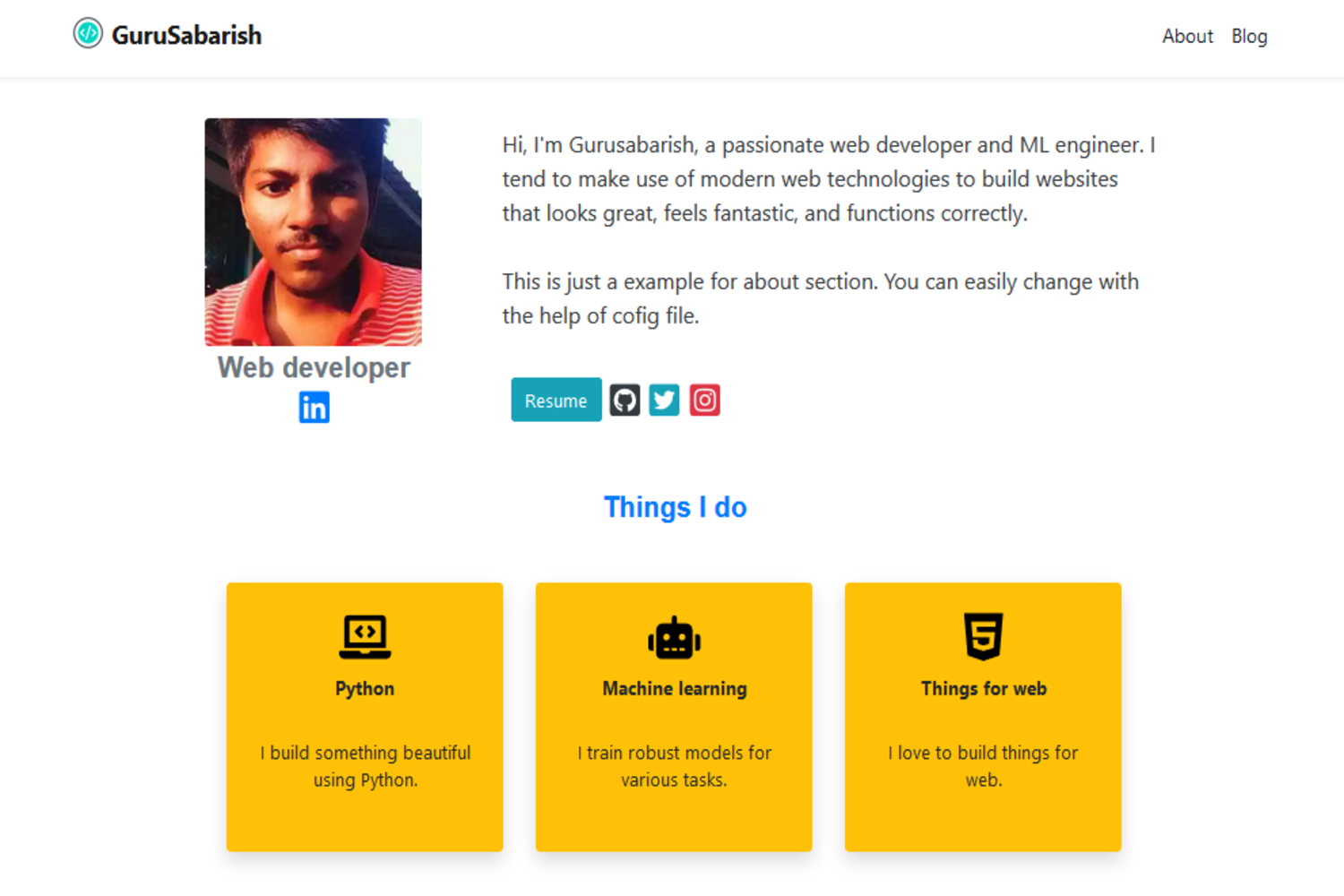Download via the Resume button
1344x896 pixels.
[x=556, y=400]
